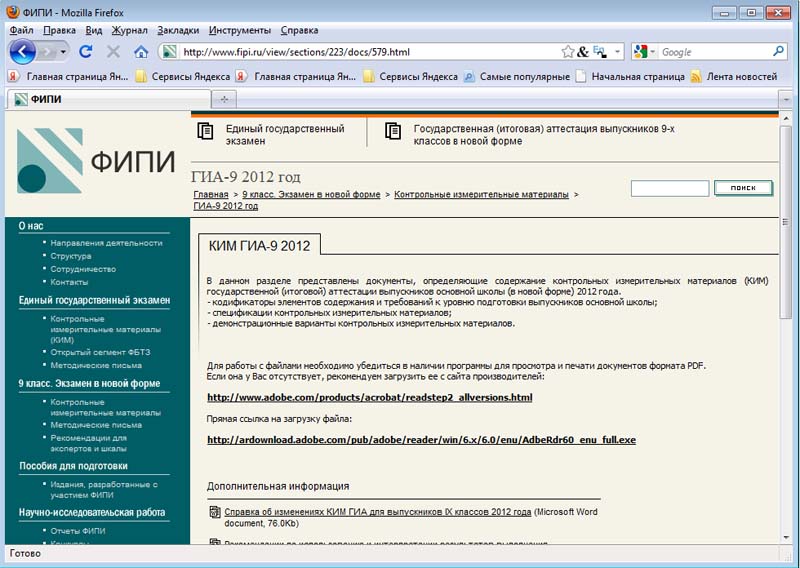Image resolution: width=800 pixels, height=568 pixels.
Task: Open the Журнал menu
Action: 130,30
